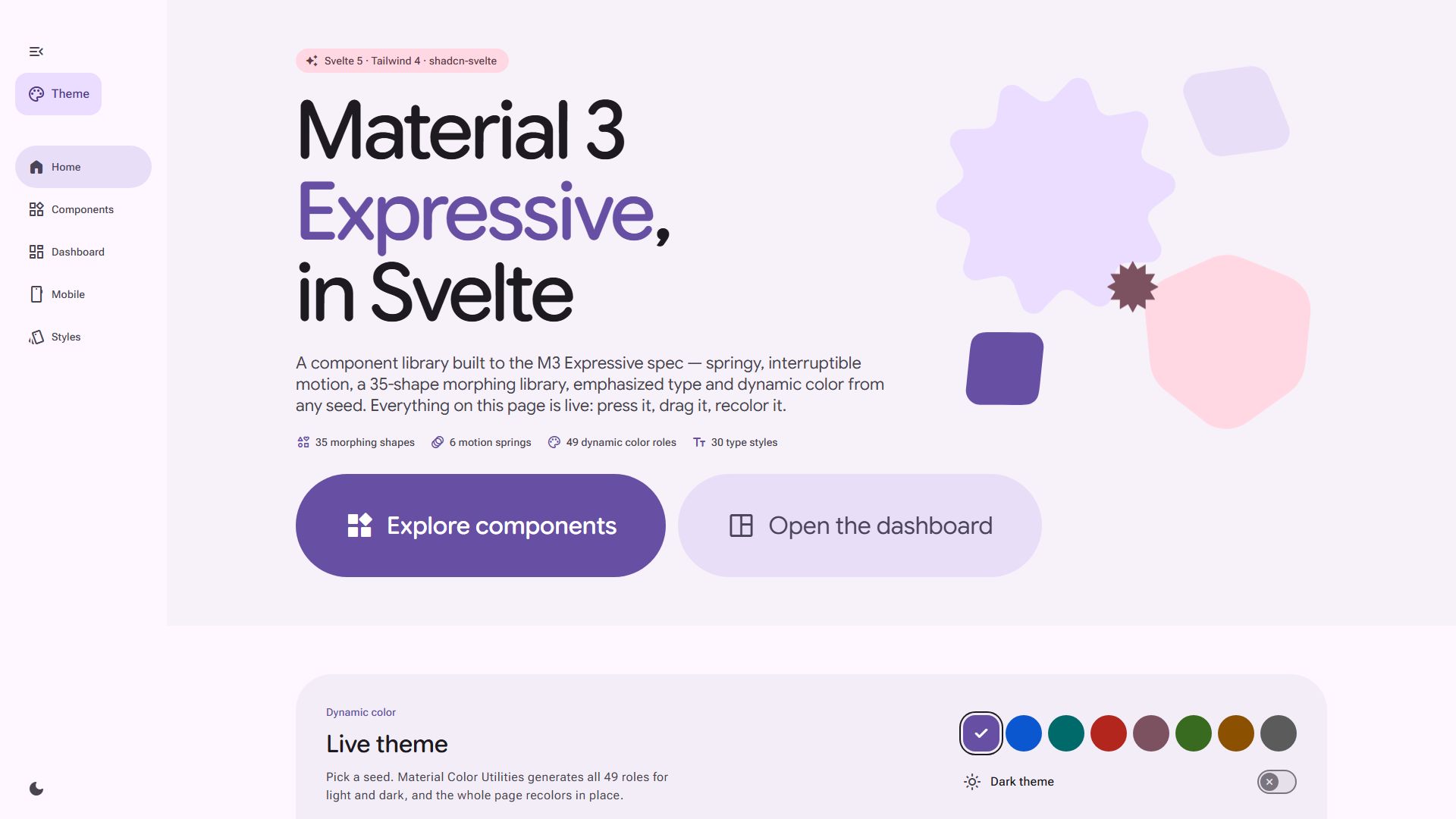Click the 49 dynamic color roles text
Screen dimensions: 1456x819
(x=621, y=442)
